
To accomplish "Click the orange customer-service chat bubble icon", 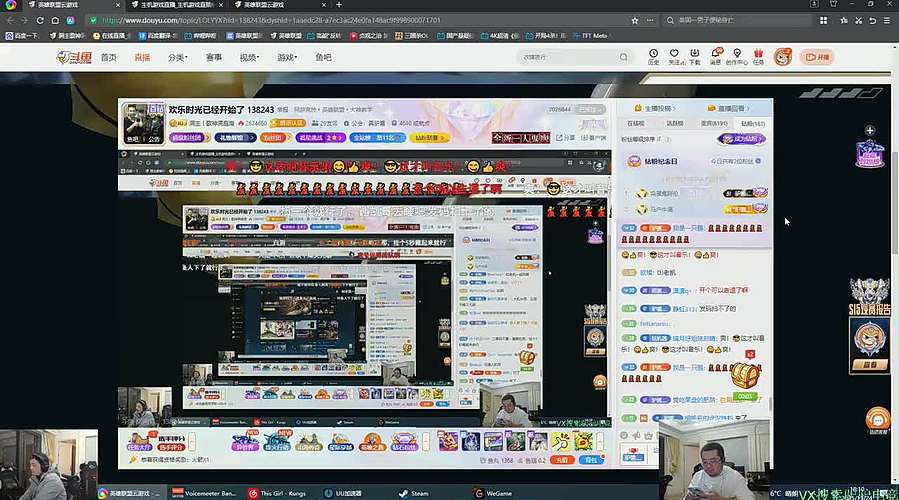I will click(x=877, y=420).
